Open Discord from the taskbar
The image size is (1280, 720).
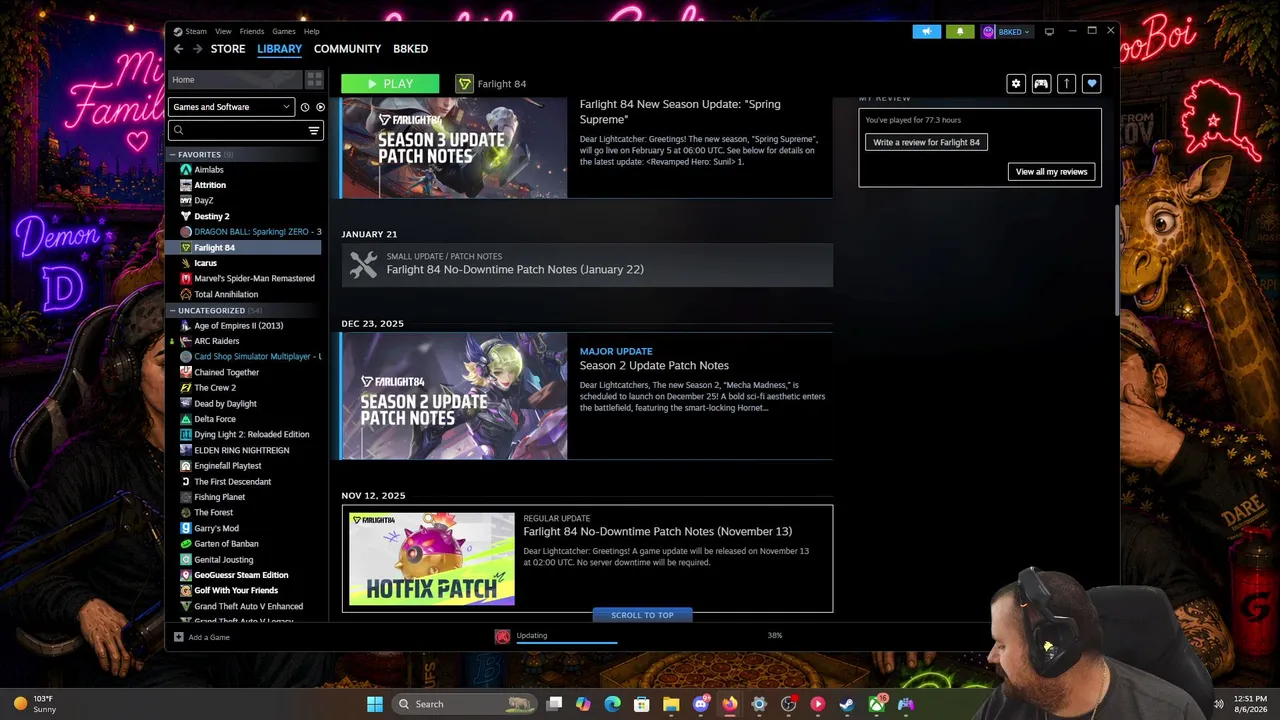(700, 704)
